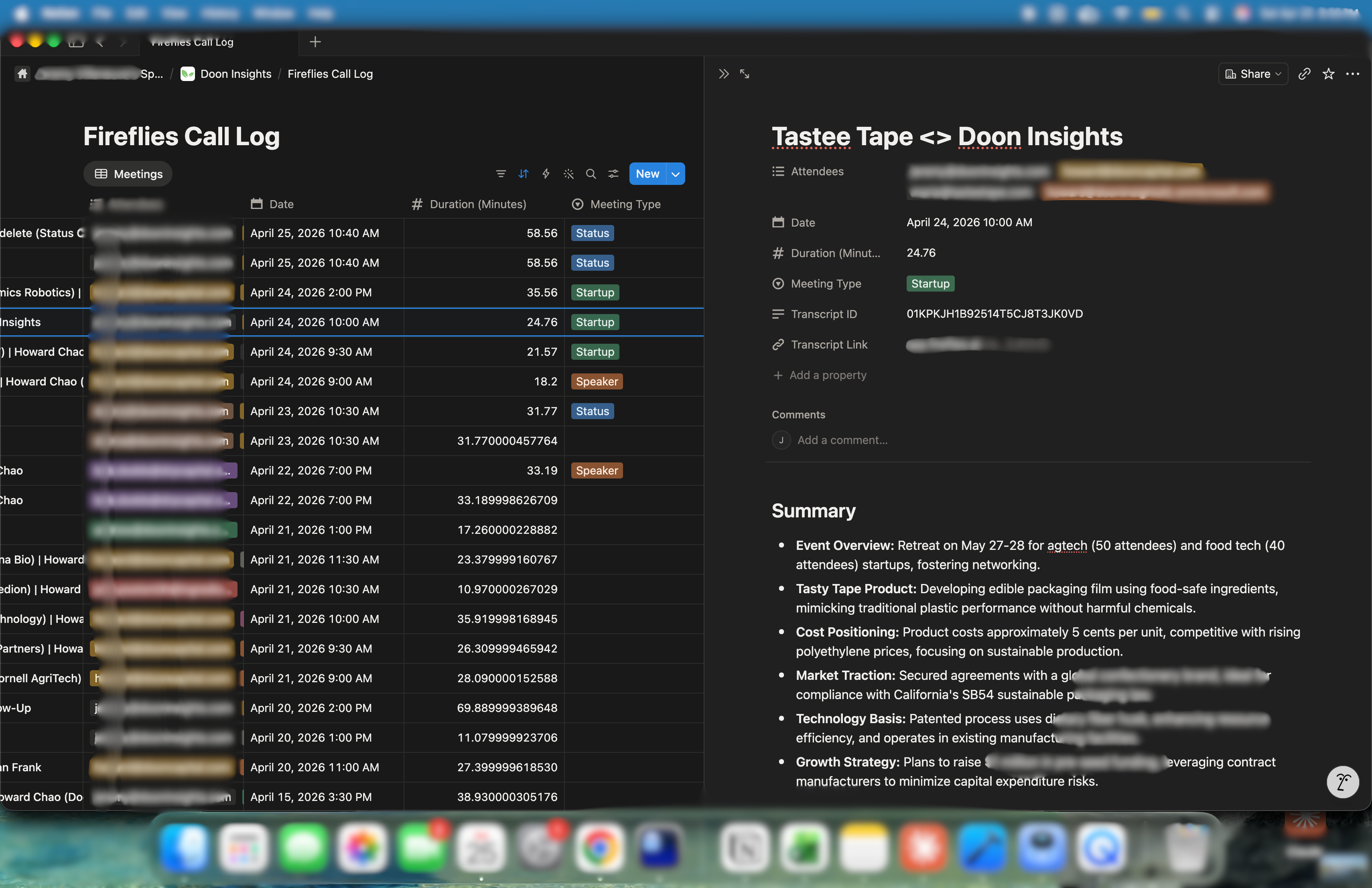
Task: Open view settings with the sliders icon
Action: click(x=613, y=173)
